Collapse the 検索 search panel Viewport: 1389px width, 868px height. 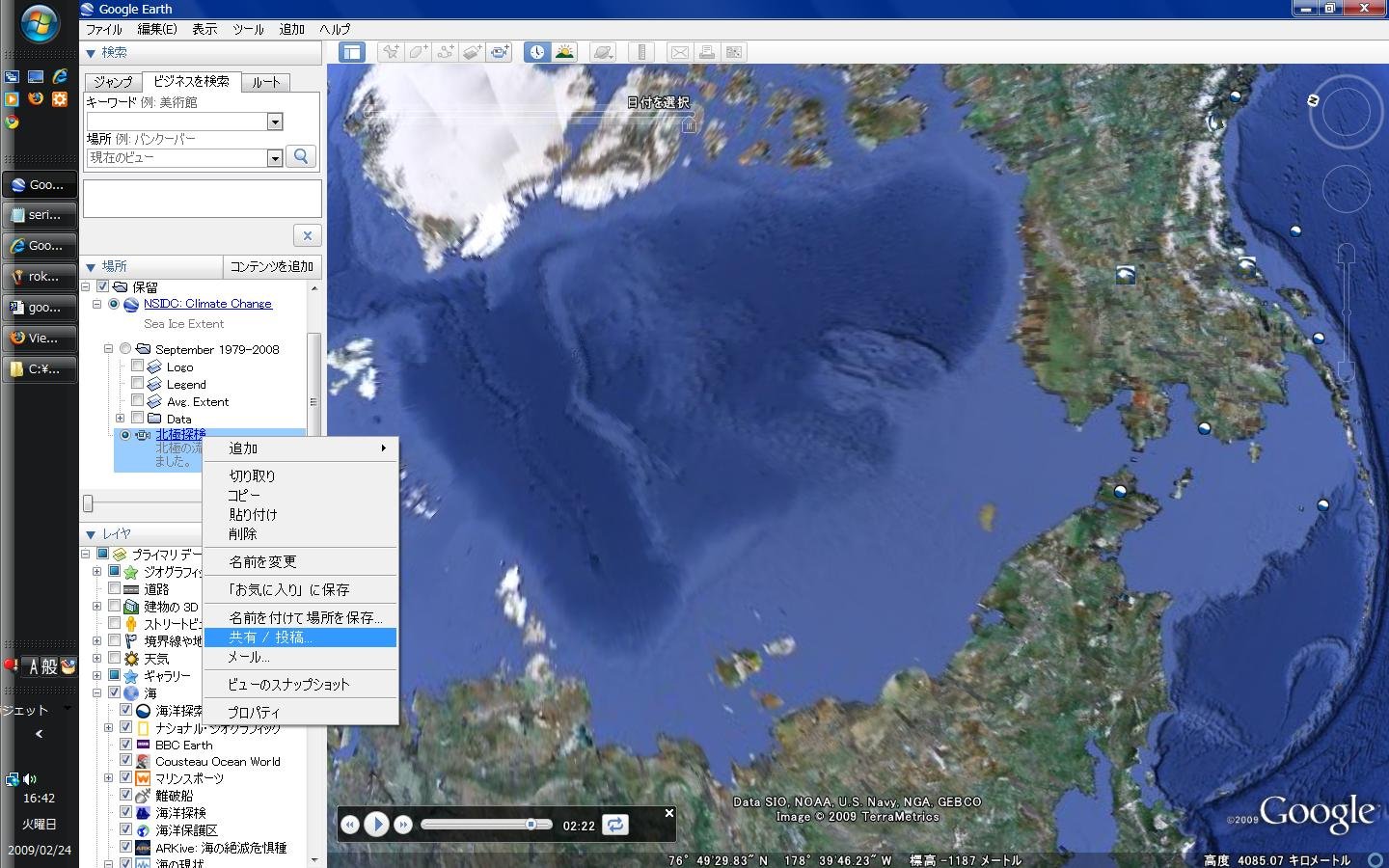[91, 53]
